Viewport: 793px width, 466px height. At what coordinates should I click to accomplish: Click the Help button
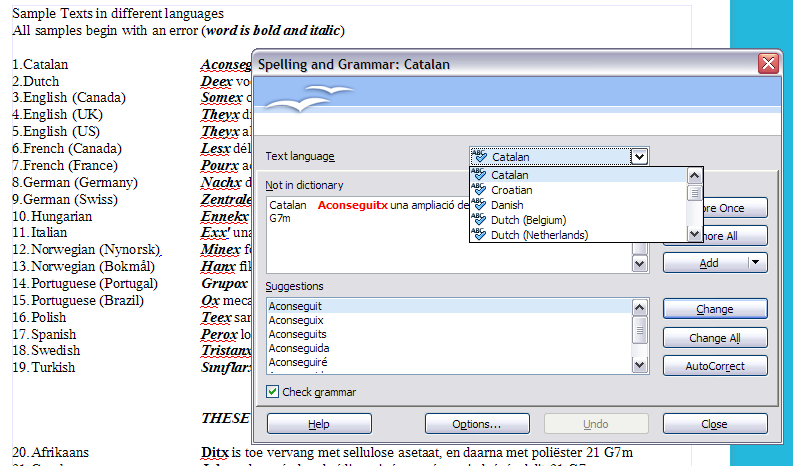click(318, 424)
